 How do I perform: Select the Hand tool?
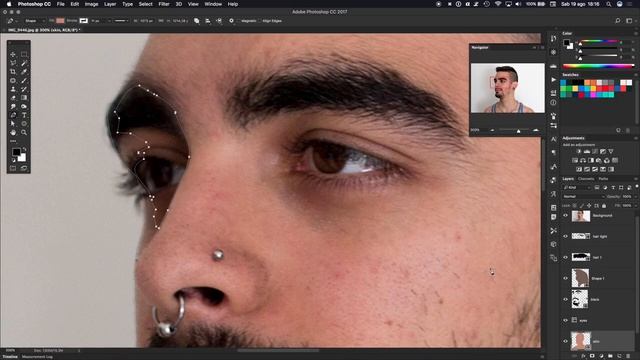point(13,133)
